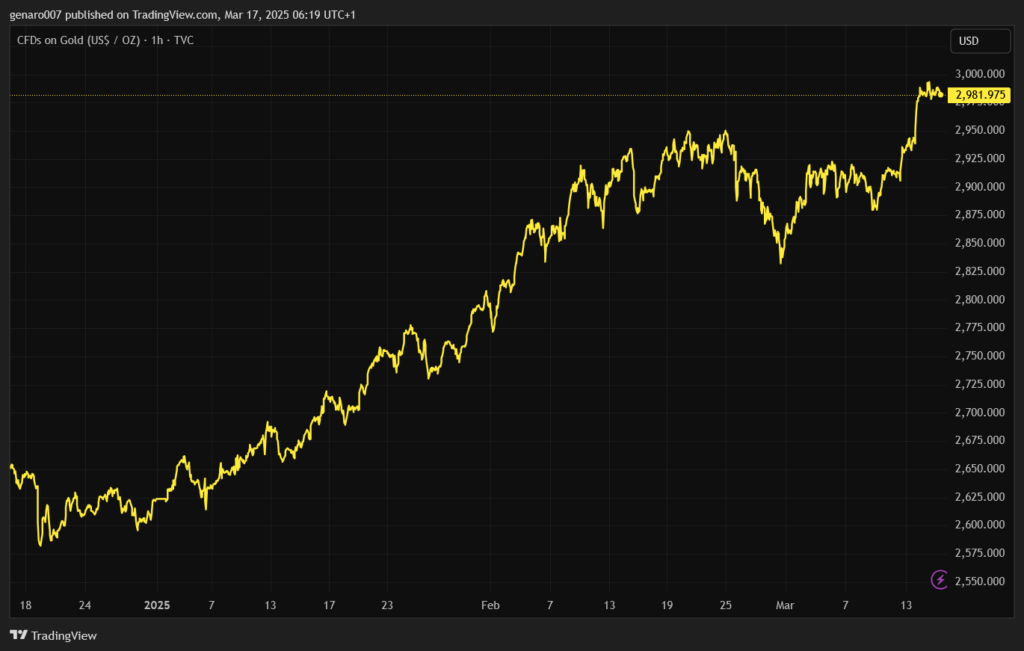Click the 1h interval text in chart title
Image resolution: width=1024 pixels, height=651 pixels.
click(154, 41)
